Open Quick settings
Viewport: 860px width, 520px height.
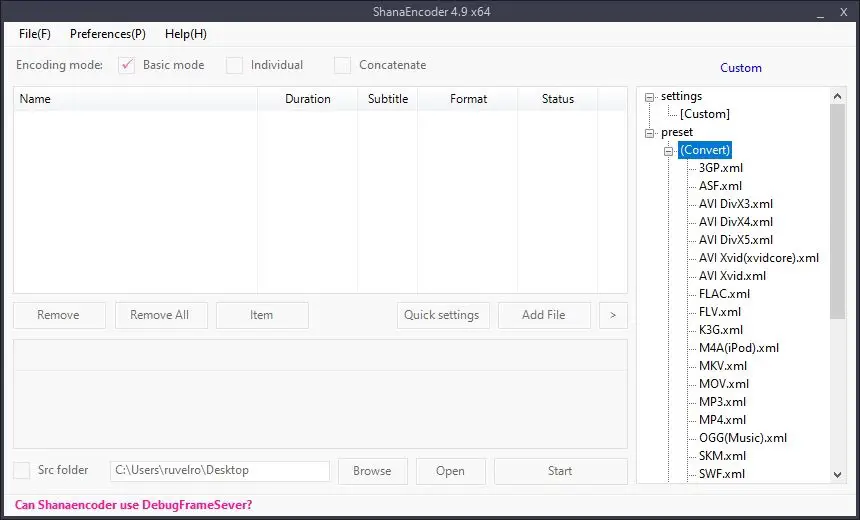[x=443, y=315]
